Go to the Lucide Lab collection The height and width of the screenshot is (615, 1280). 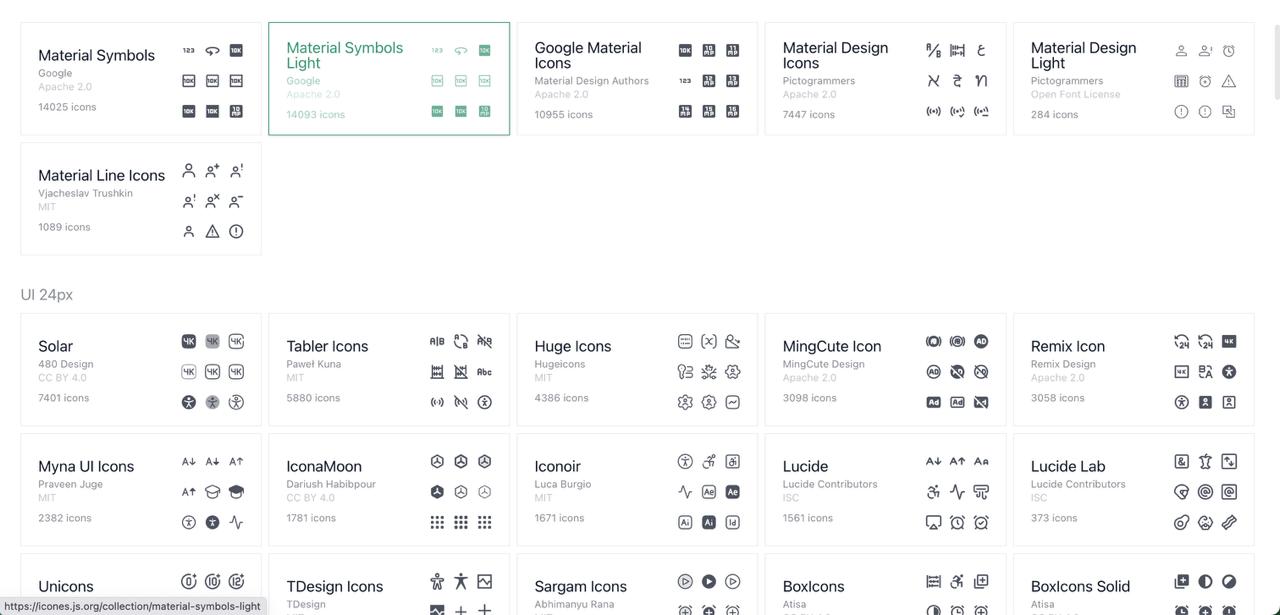click(1133, 490)
